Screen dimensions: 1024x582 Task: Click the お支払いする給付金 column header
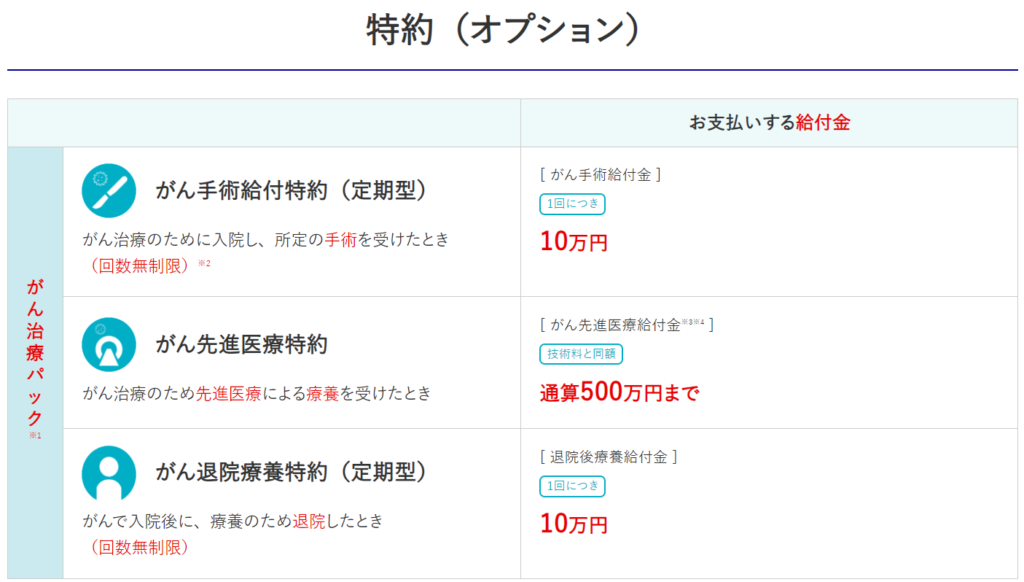(769, 123)
